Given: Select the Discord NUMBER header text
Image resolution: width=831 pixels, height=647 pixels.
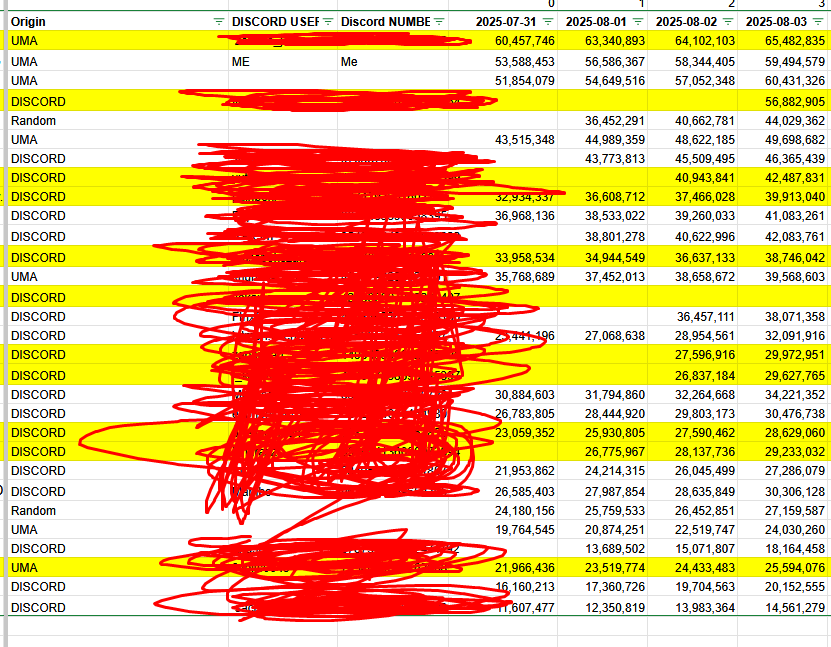Looking at the screenshot, I should tap(385, 22).
